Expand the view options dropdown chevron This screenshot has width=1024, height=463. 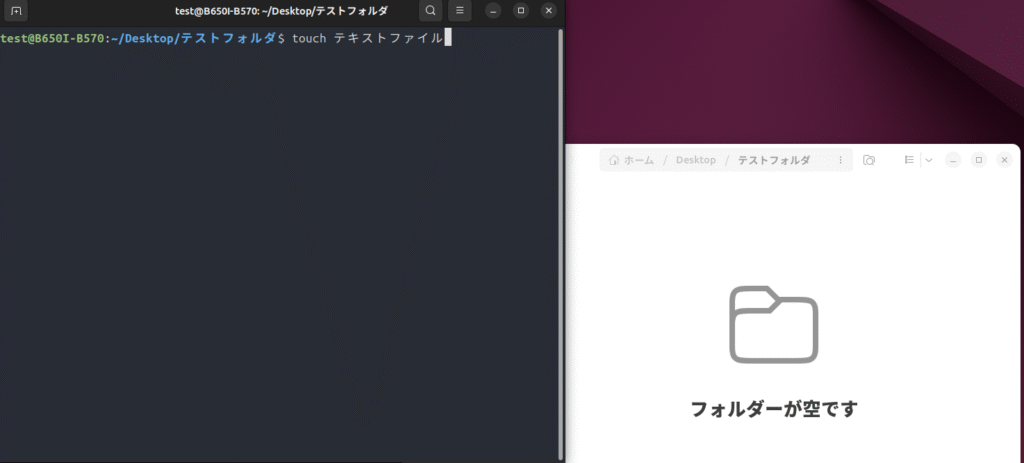tap(929, 160)
